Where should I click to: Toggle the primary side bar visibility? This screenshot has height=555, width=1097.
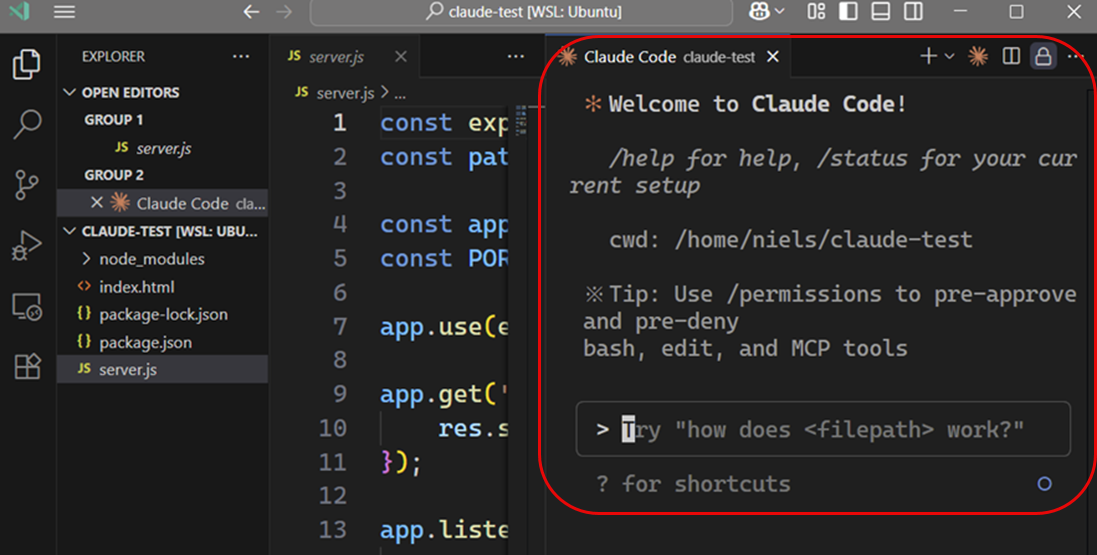(848, 11)
